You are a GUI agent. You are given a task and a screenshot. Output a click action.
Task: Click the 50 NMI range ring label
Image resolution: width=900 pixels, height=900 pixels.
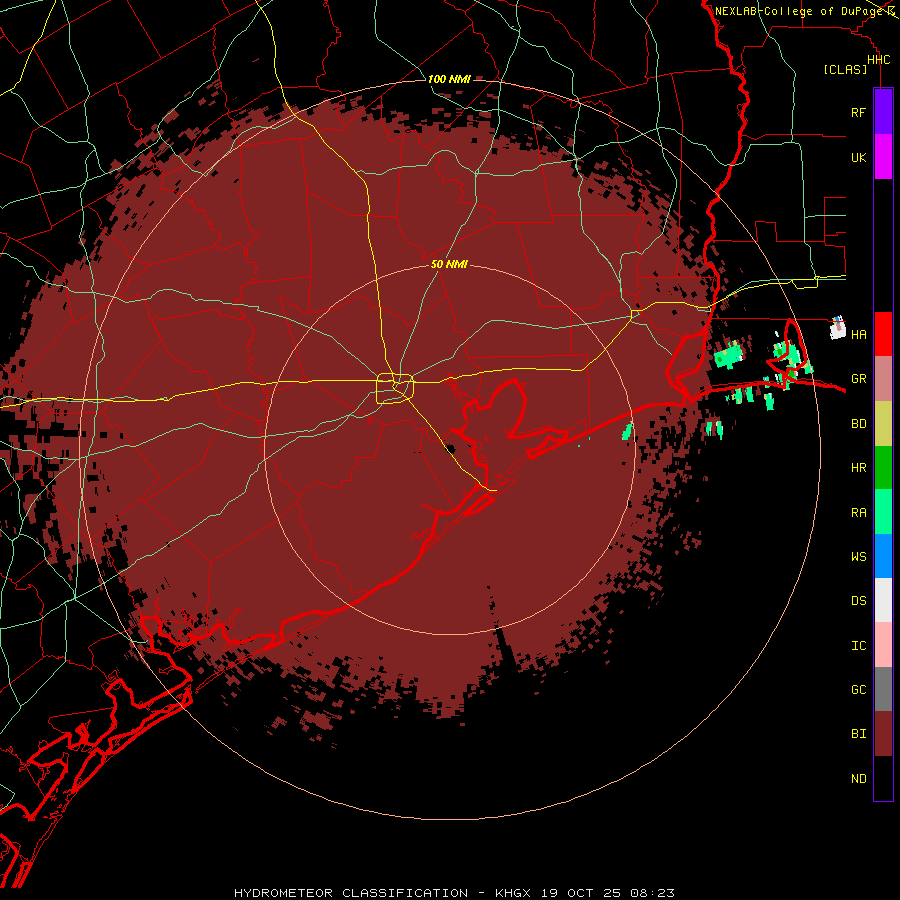pos(449,264)
